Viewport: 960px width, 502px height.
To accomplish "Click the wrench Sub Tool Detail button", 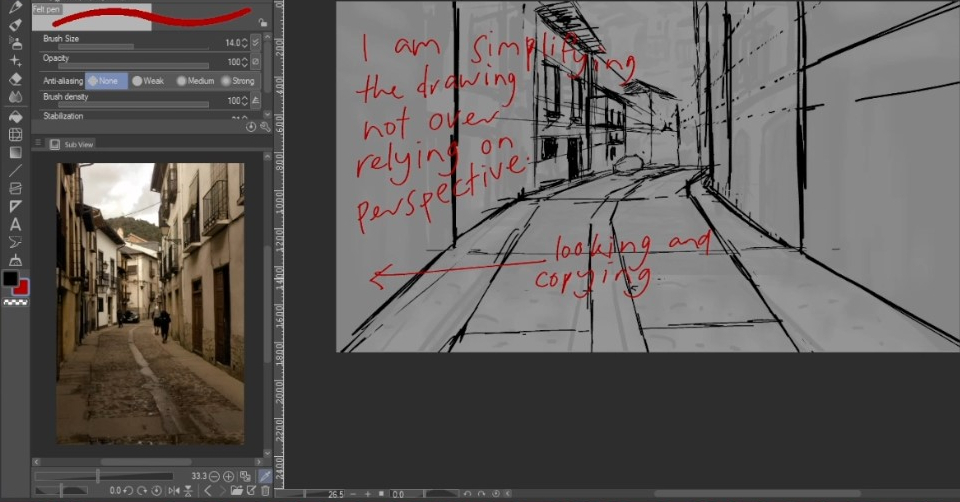I will (265, 127).
